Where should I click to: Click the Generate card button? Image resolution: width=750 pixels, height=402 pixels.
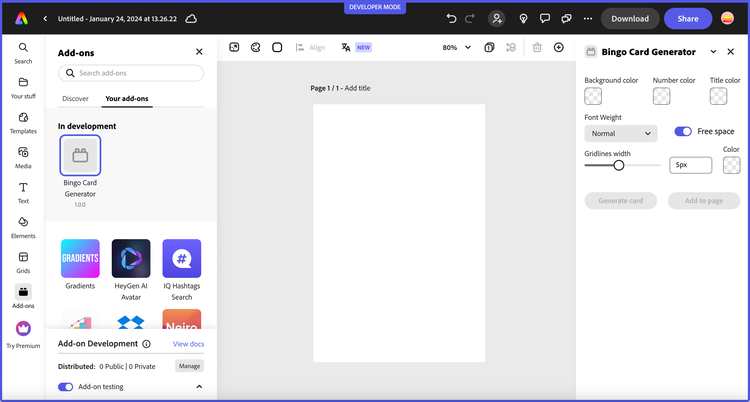coord(620,201)
